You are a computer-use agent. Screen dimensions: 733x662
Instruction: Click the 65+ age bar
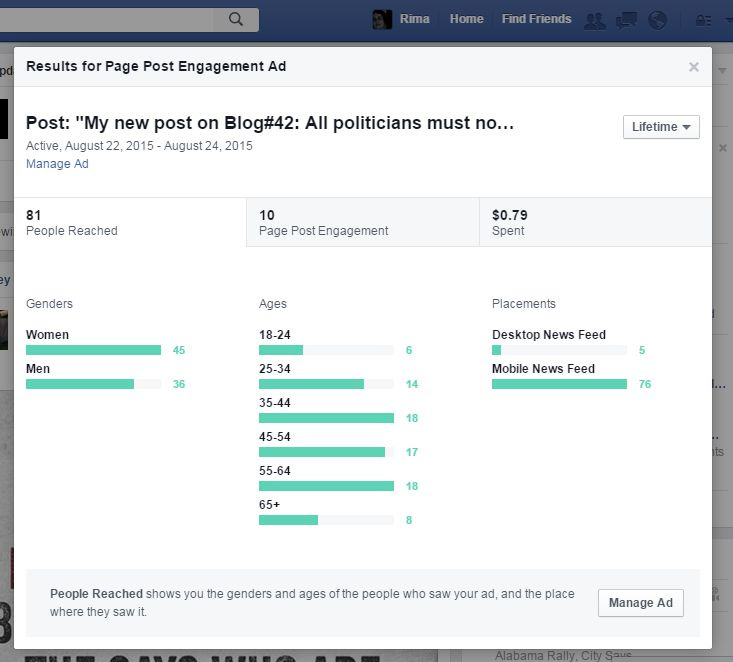point(326,520)
